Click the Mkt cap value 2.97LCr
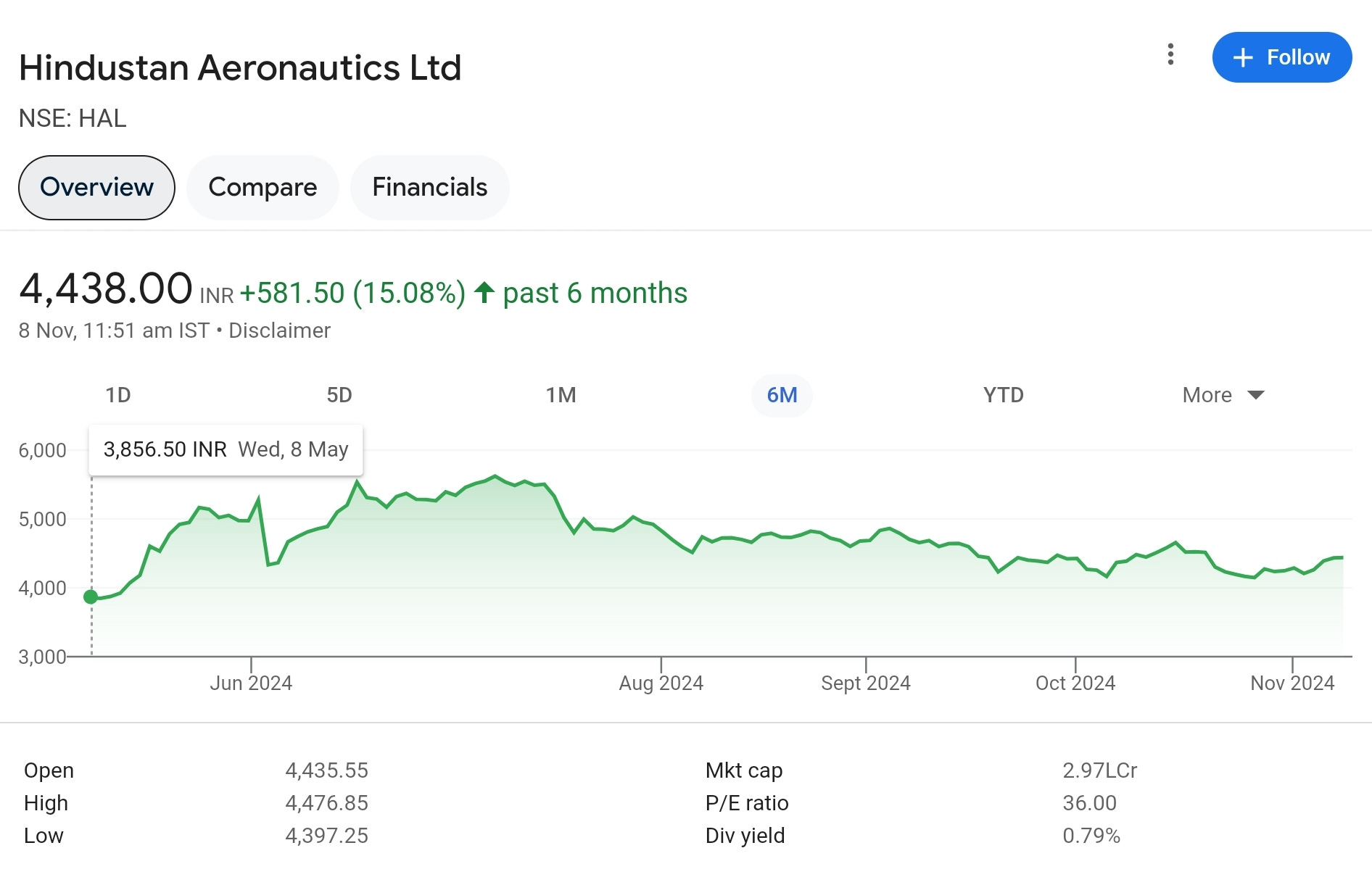 (1099, 770)
